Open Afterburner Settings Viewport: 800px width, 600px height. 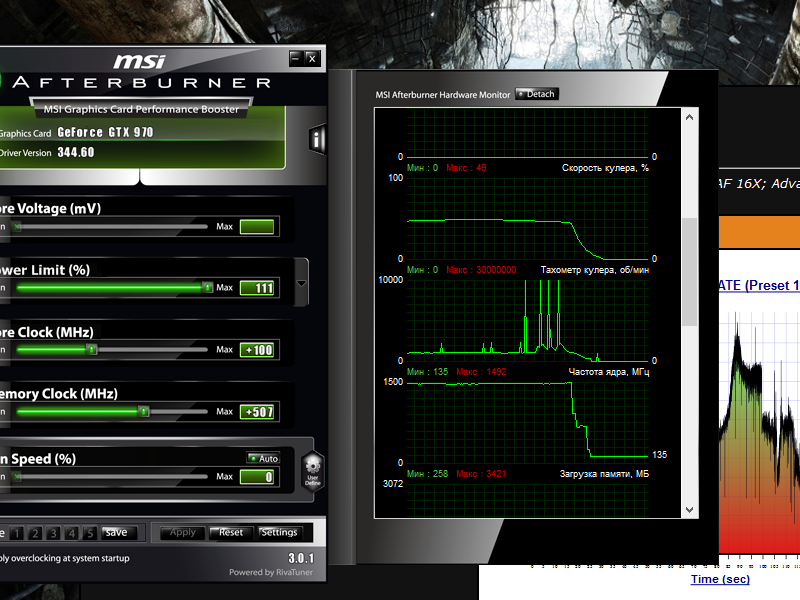[x=279, y=533]
